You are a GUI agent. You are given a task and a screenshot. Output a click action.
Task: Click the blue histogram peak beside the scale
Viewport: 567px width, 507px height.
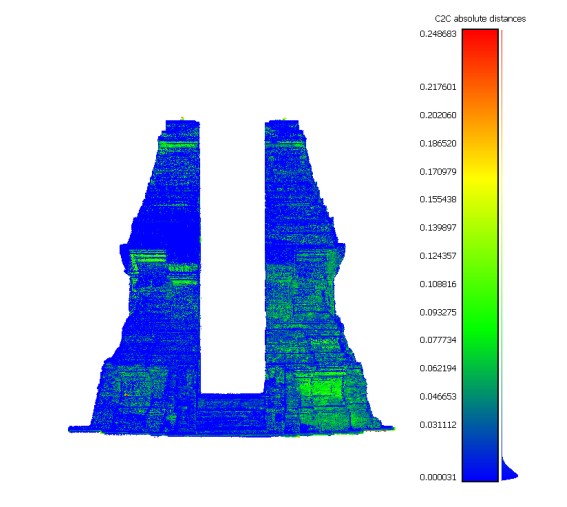coord(509,472)
